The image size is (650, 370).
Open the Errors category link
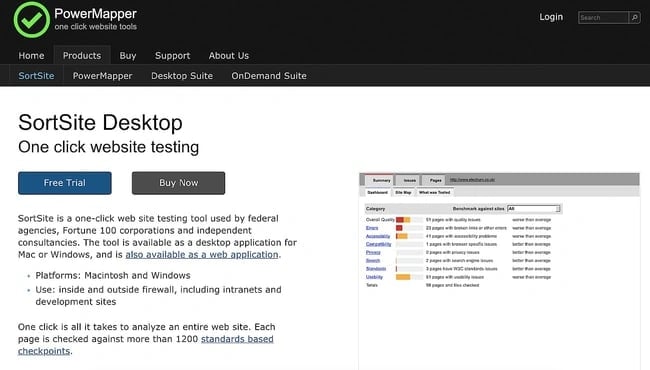point(372,228)
